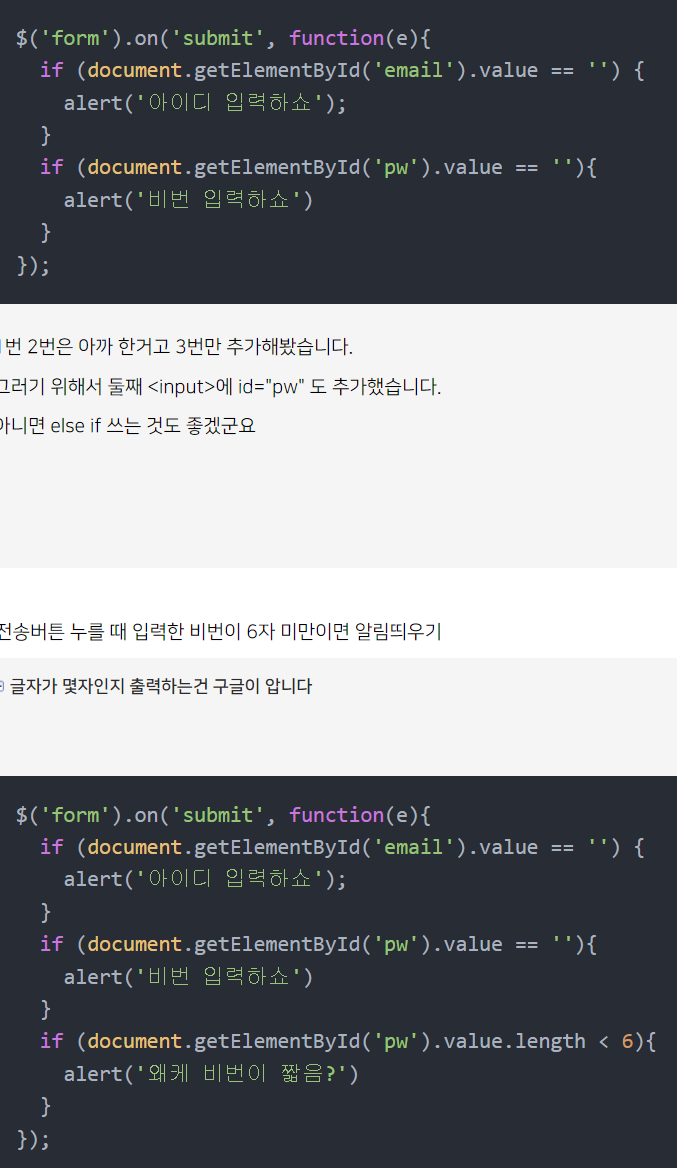Click the 'email' string in the lower code block
Viewport: 677px width, 1168px height.
click(x=413, y=847)
